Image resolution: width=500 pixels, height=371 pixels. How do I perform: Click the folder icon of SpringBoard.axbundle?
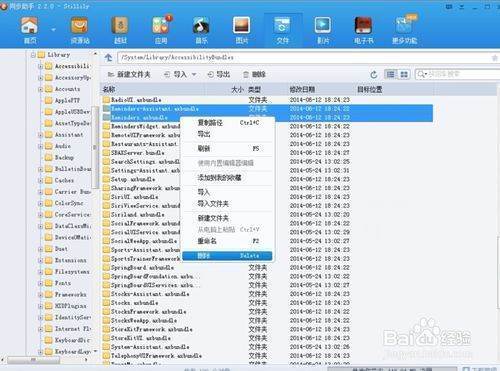click(x=106, y=267)
